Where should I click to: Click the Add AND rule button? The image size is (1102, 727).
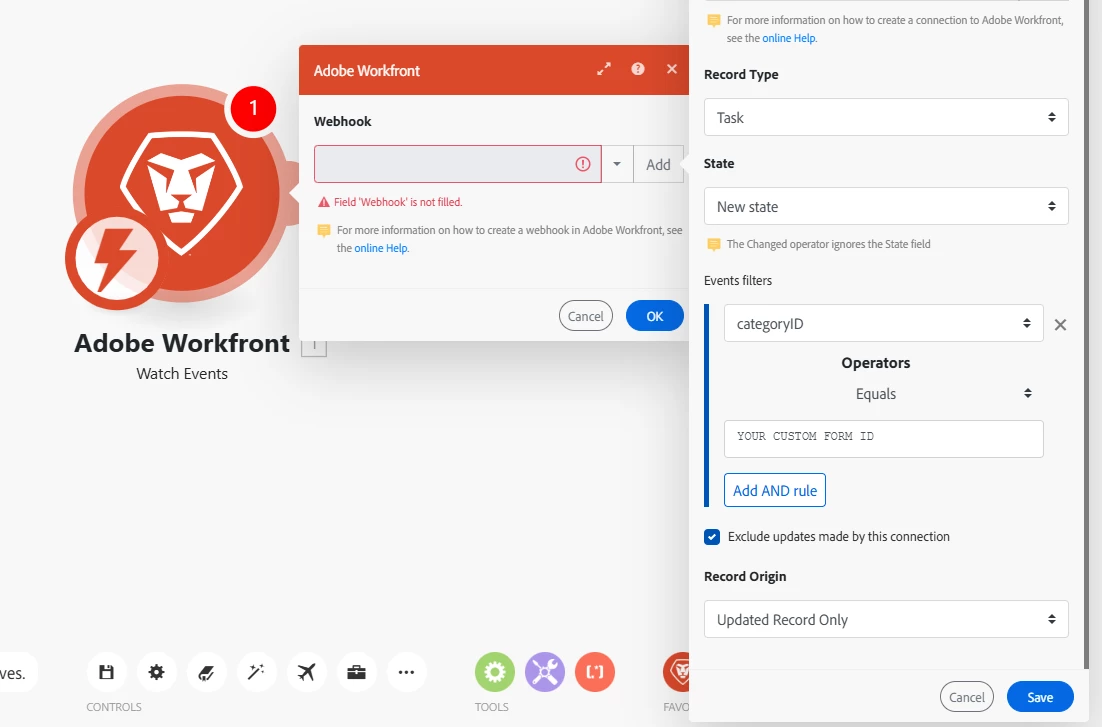[774, 490]
